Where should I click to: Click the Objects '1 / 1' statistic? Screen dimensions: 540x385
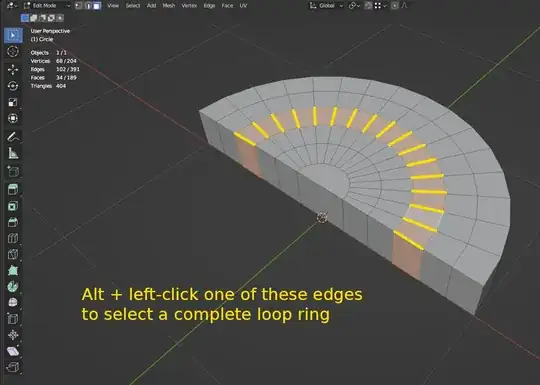(61, 53)
